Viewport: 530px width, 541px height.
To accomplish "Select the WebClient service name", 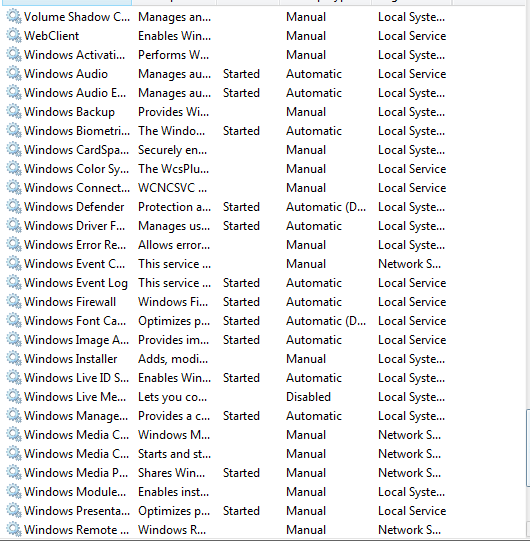I will [51, 36].
